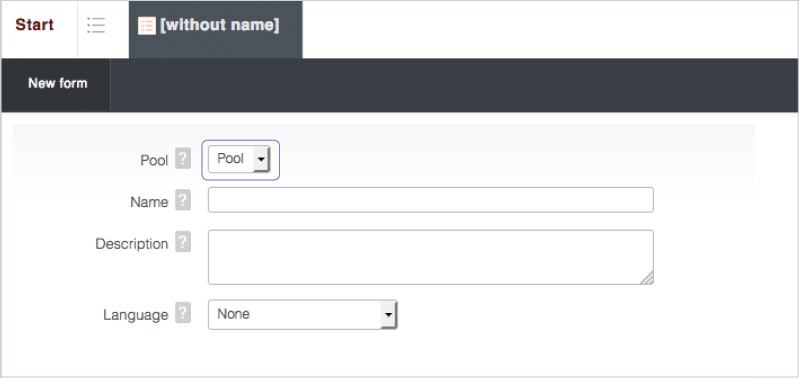Screen dimensions: 799x378
Task: Click the Description question mark icon
Action: point(183,242)
